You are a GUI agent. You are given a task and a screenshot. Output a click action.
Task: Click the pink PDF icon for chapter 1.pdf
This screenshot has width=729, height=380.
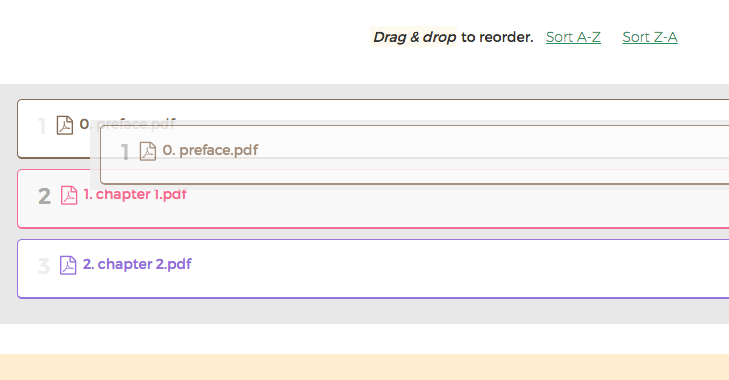(69, 195)
